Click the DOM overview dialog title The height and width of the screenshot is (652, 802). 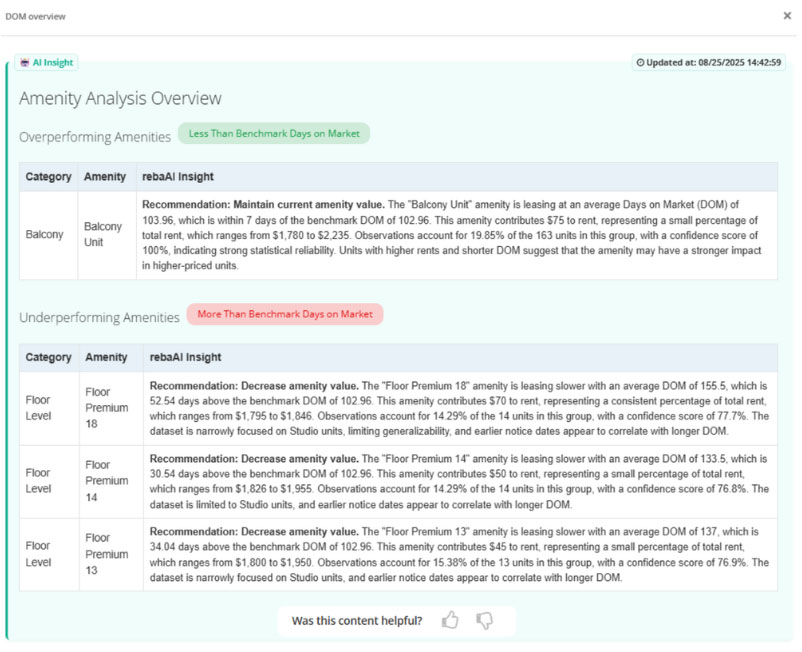tap(35, 16)
